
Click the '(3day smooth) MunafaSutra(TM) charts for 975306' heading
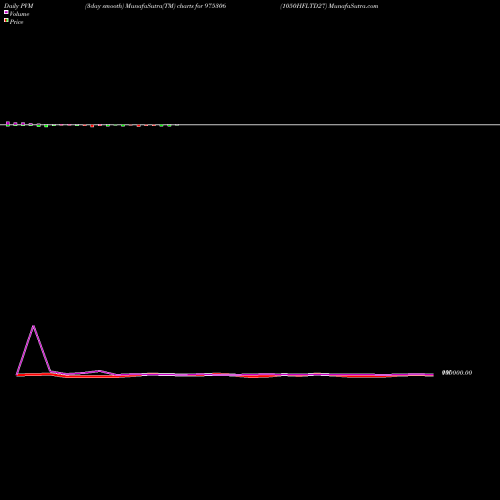[x=155, y=6]
